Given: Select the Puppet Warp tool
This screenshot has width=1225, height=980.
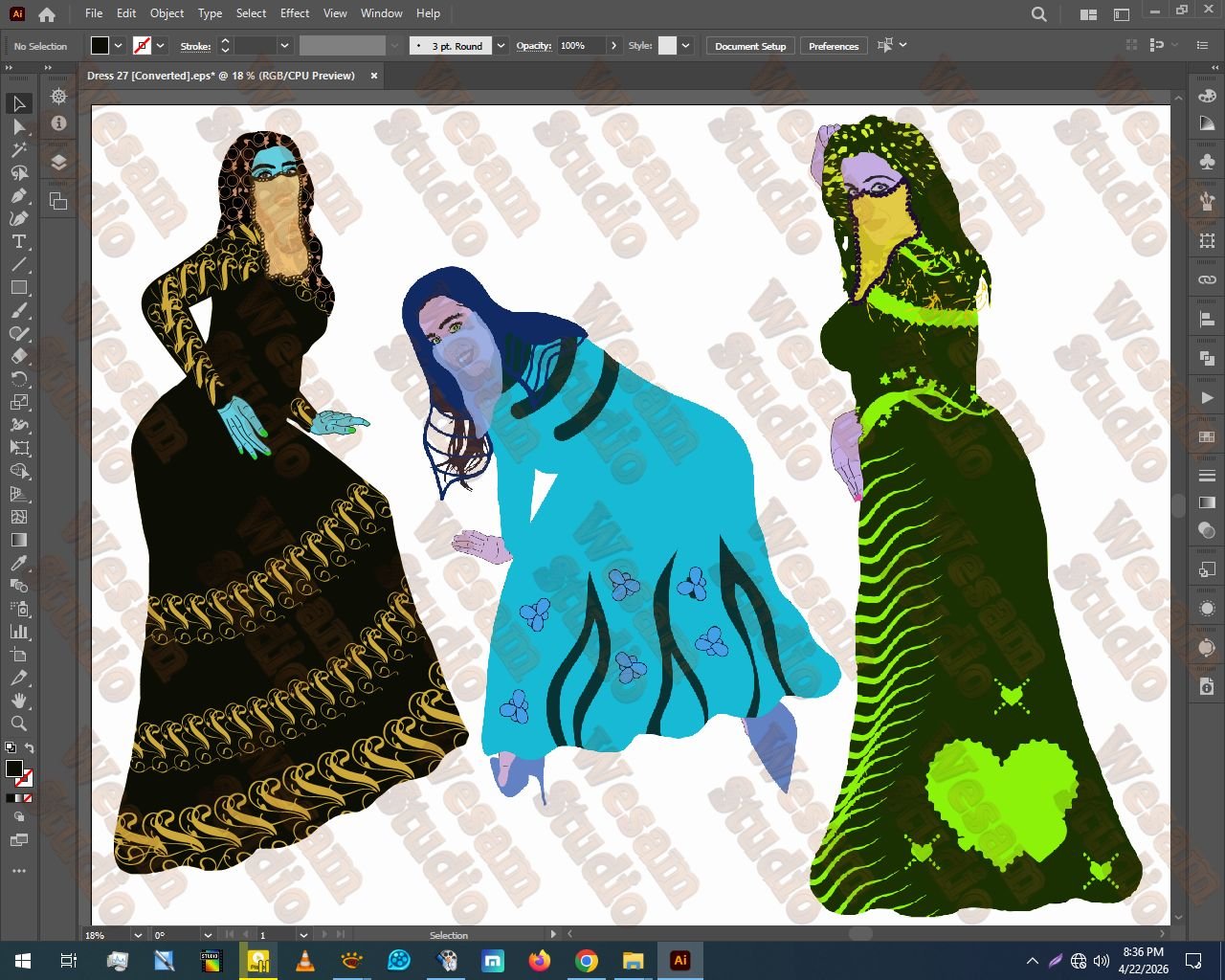Looking at the screenshot, I should (19, 425).
